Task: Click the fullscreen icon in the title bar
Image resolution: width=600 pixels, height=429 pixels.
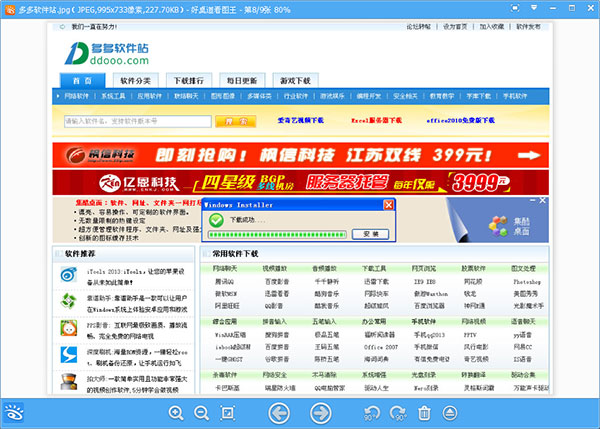Action: [515, 8]
